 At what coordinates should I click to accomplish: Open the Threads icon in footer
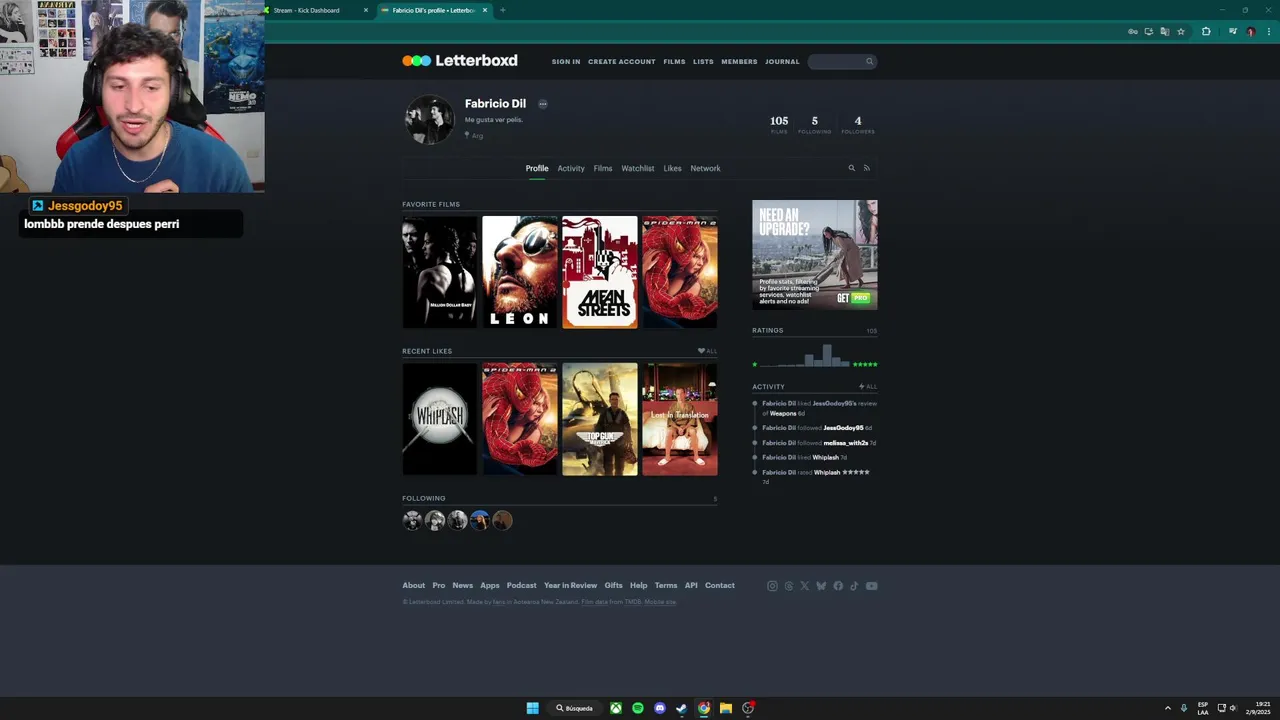pos(788,586)
